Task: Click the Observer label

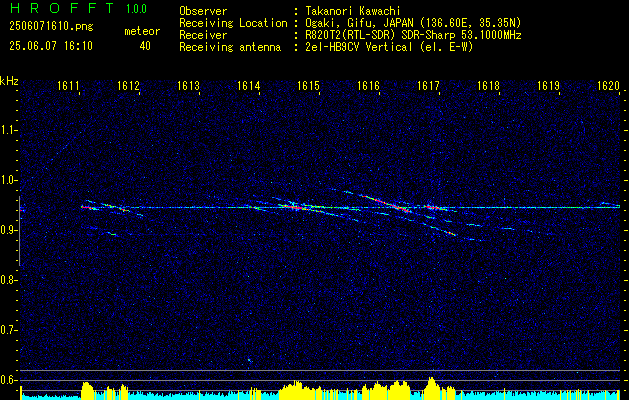Action: (203, 11)
